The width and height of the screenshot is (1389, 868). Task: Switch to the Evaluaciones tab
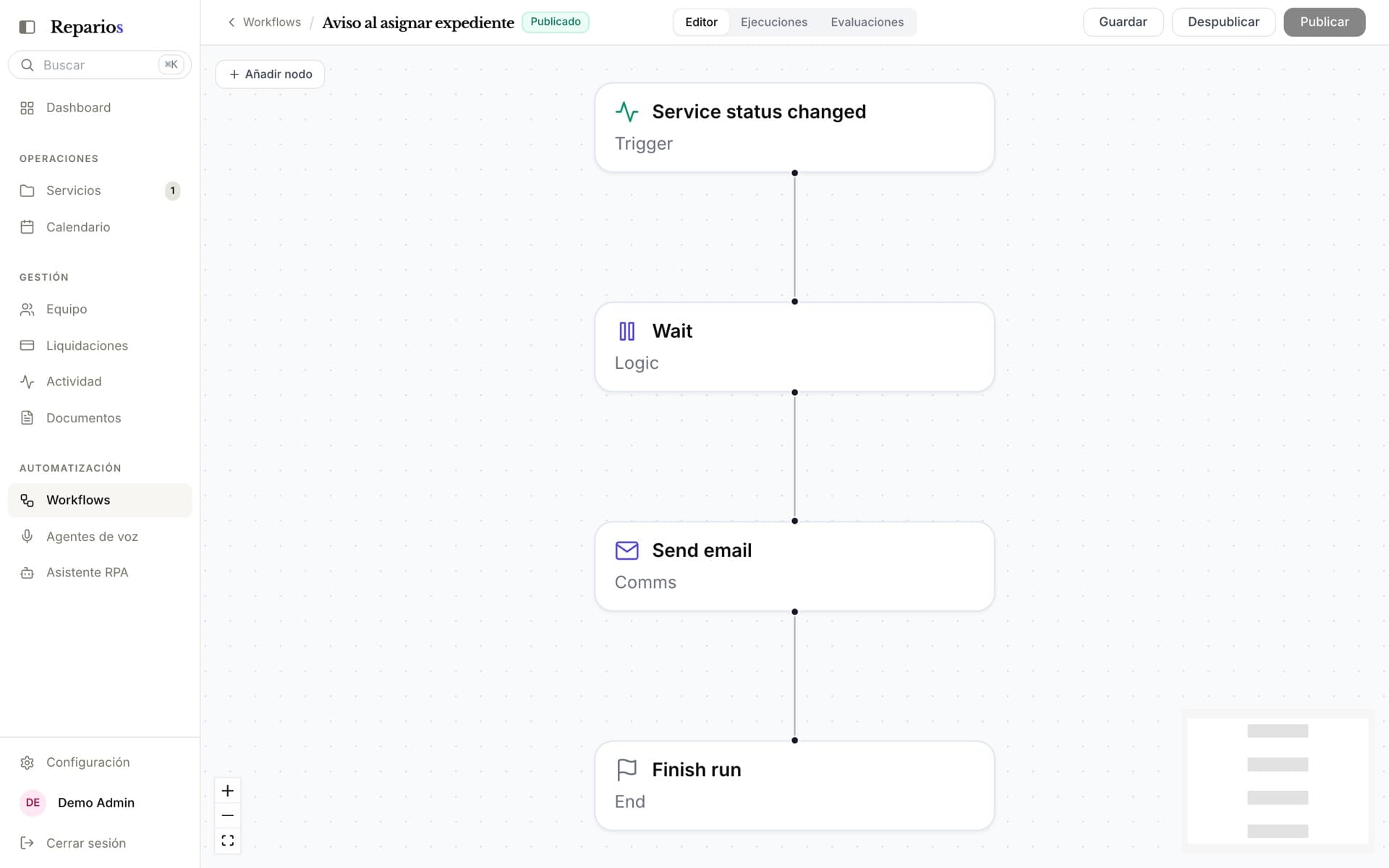pos(867,22)
